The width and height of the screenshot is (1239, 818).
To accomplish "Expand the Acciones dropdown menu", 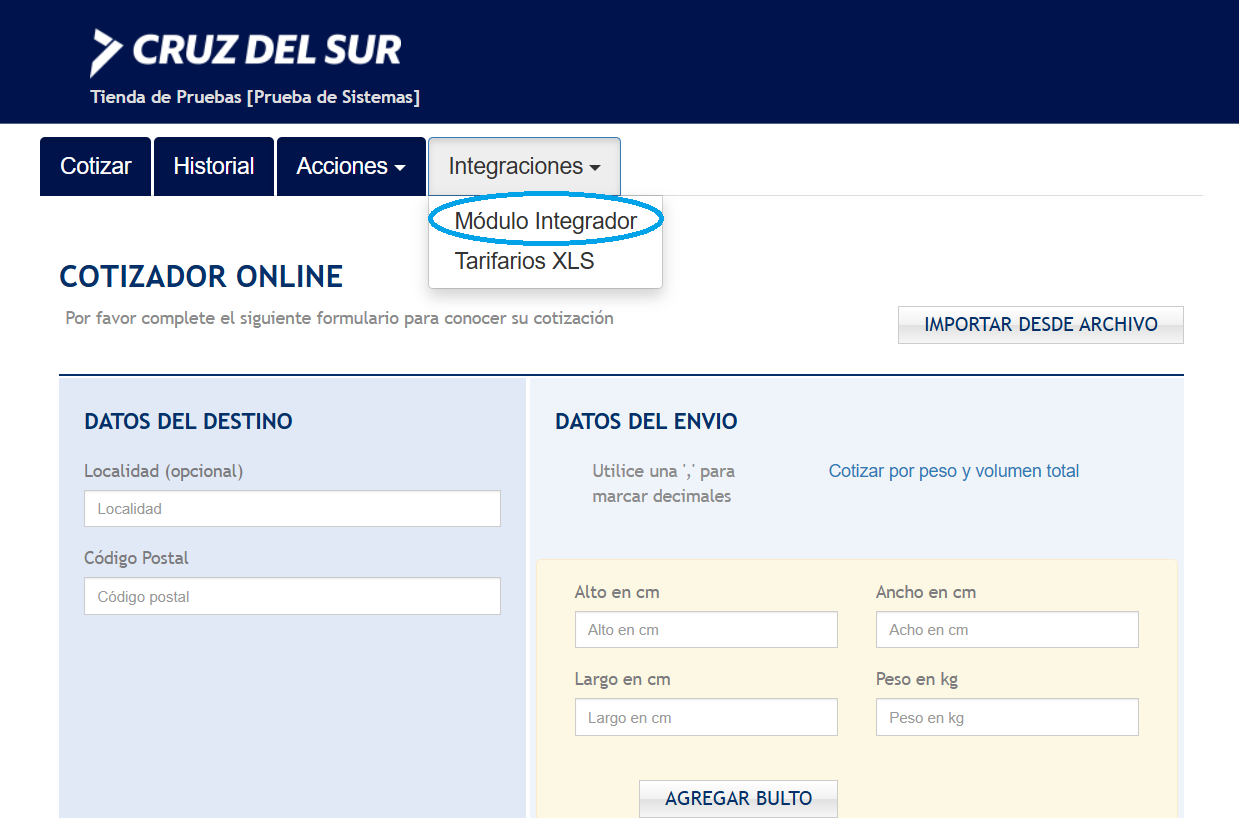I will (351, 166).
